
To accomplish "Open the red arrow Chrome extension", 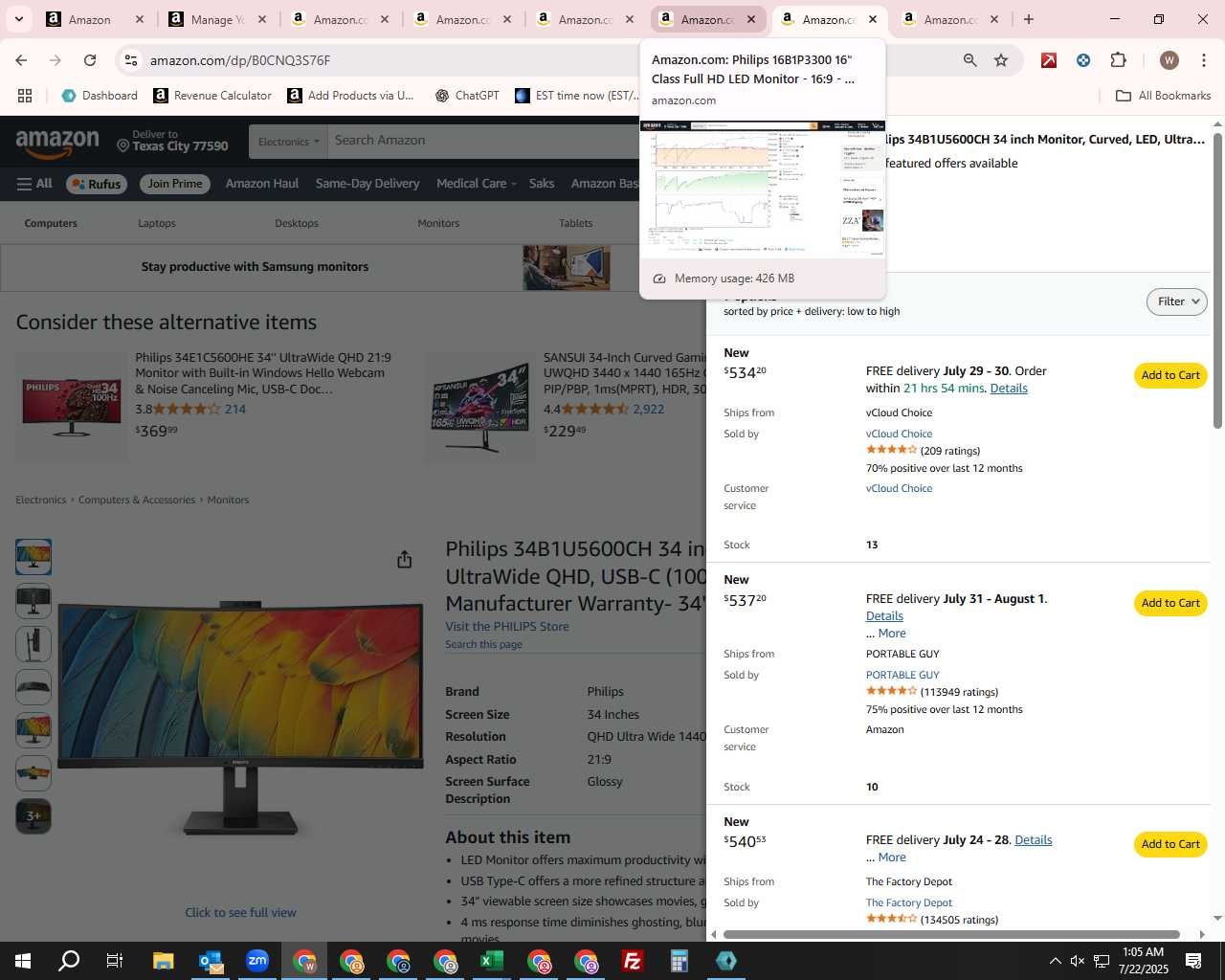I will pyautogui.click(x=1049, y=60).
